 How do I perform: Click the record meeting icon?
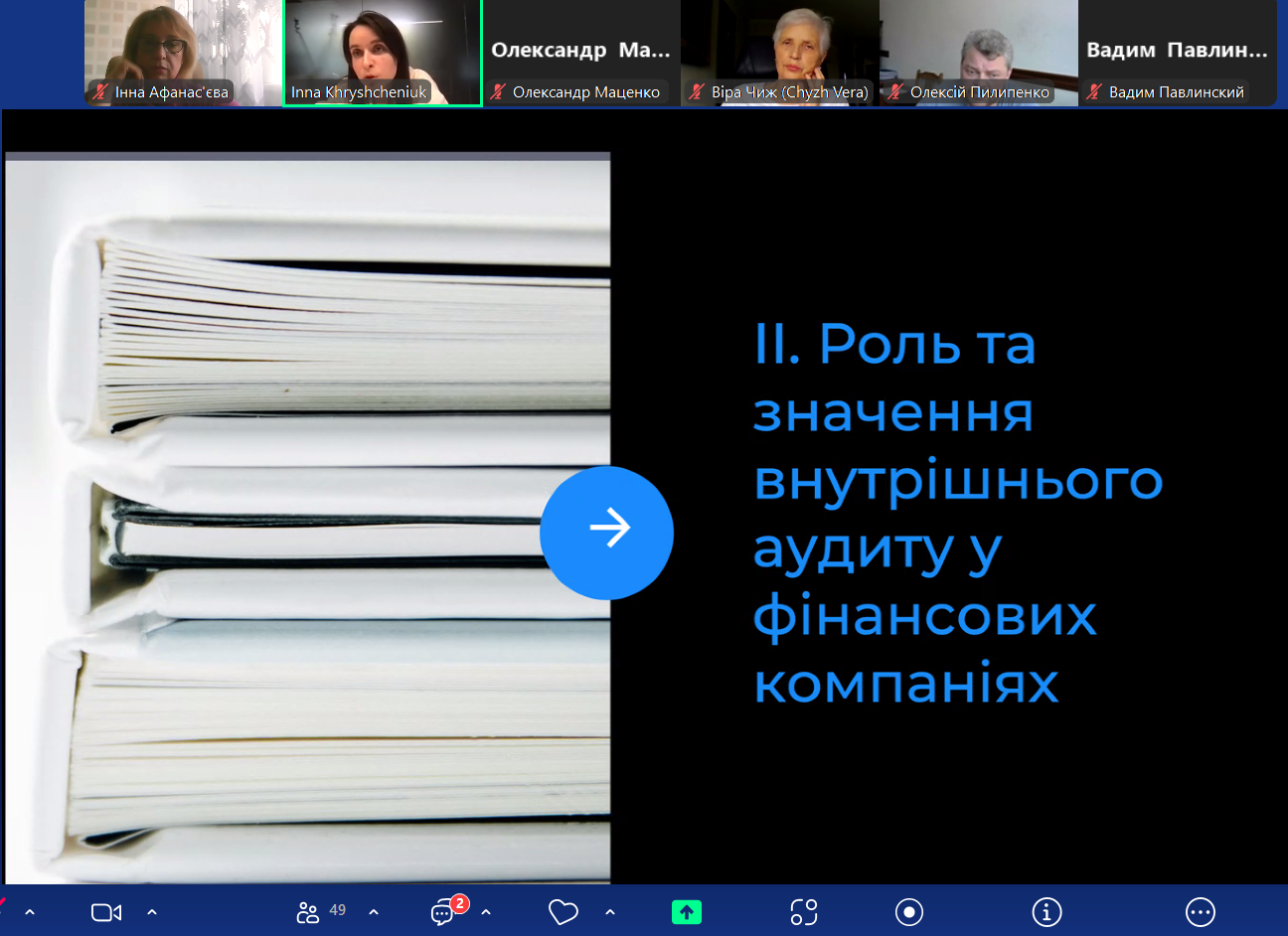(908, 912)
